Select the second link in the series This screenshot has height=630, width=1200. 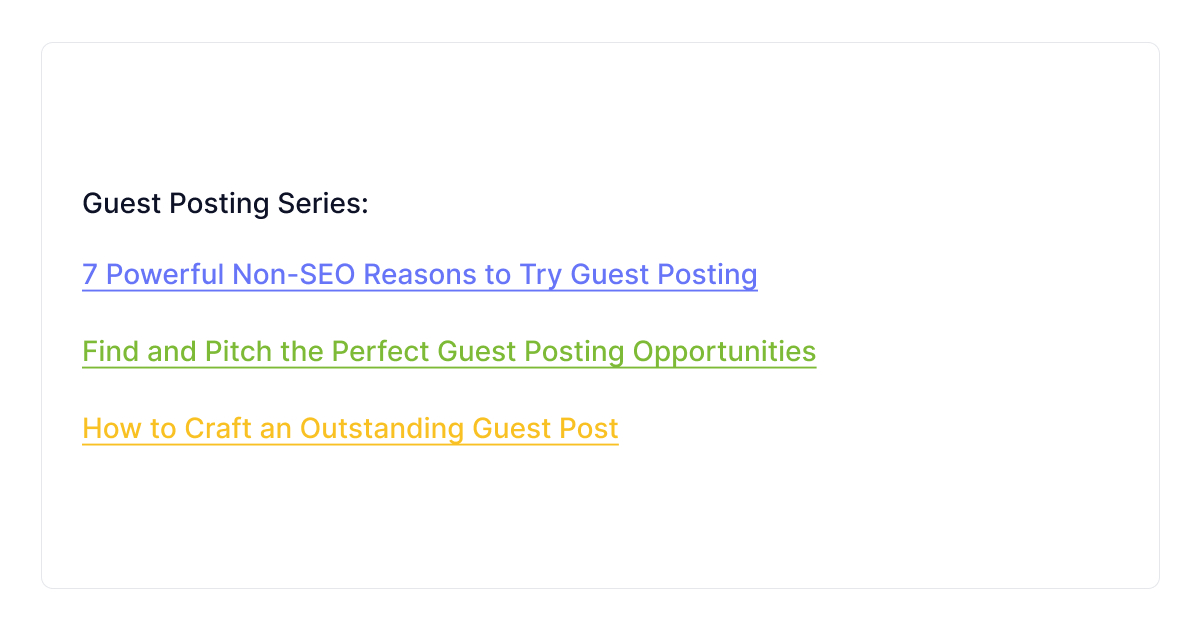pos(448,351)
